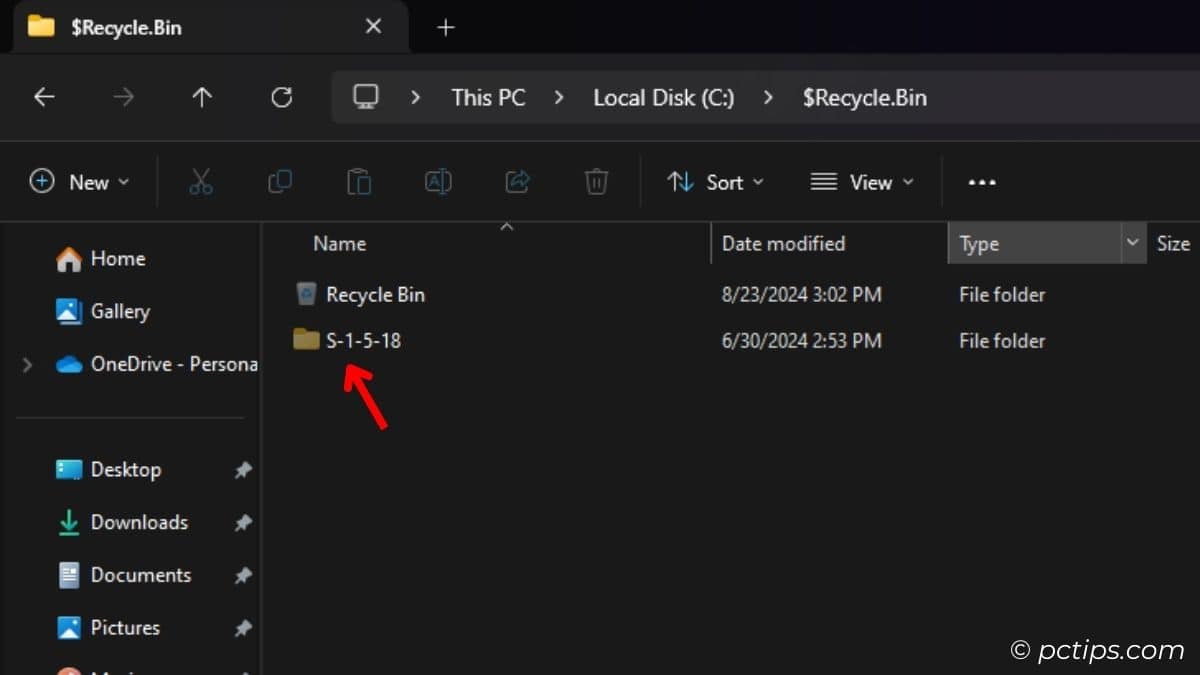Image resolution: width=1200 pixels, height=675 pixels.
Task: Click the Delete trash can icon
Action: (596, 182)
